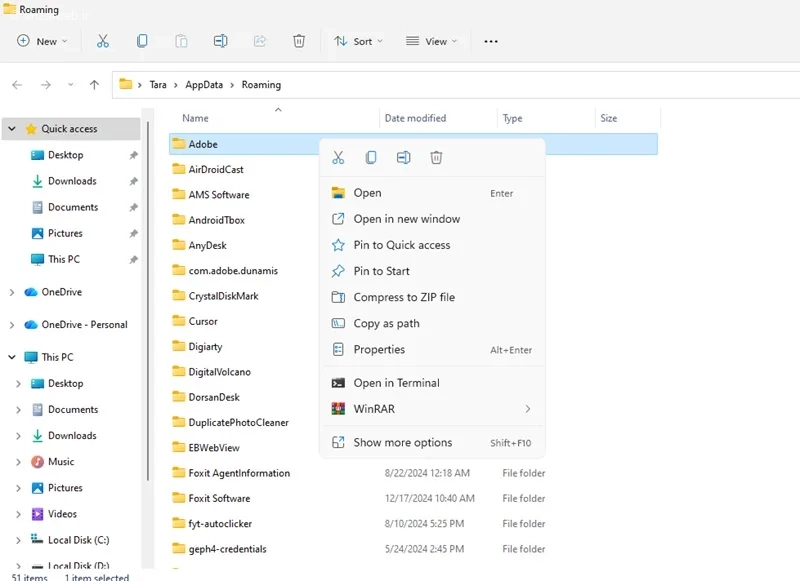Image resolution: width=800 pixels, height=581 pixels.
Task: Expand the WinRAR submenu
Action: tap(432, 409)
